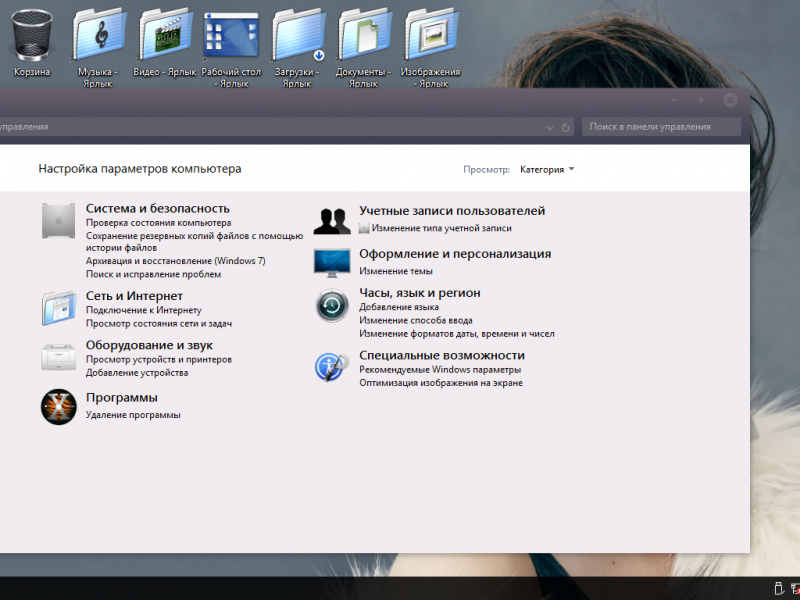Screen dimensions: 800x600
Task: Click the Учетные записи пользователей people icon
Action: click(x=332, y=221)
